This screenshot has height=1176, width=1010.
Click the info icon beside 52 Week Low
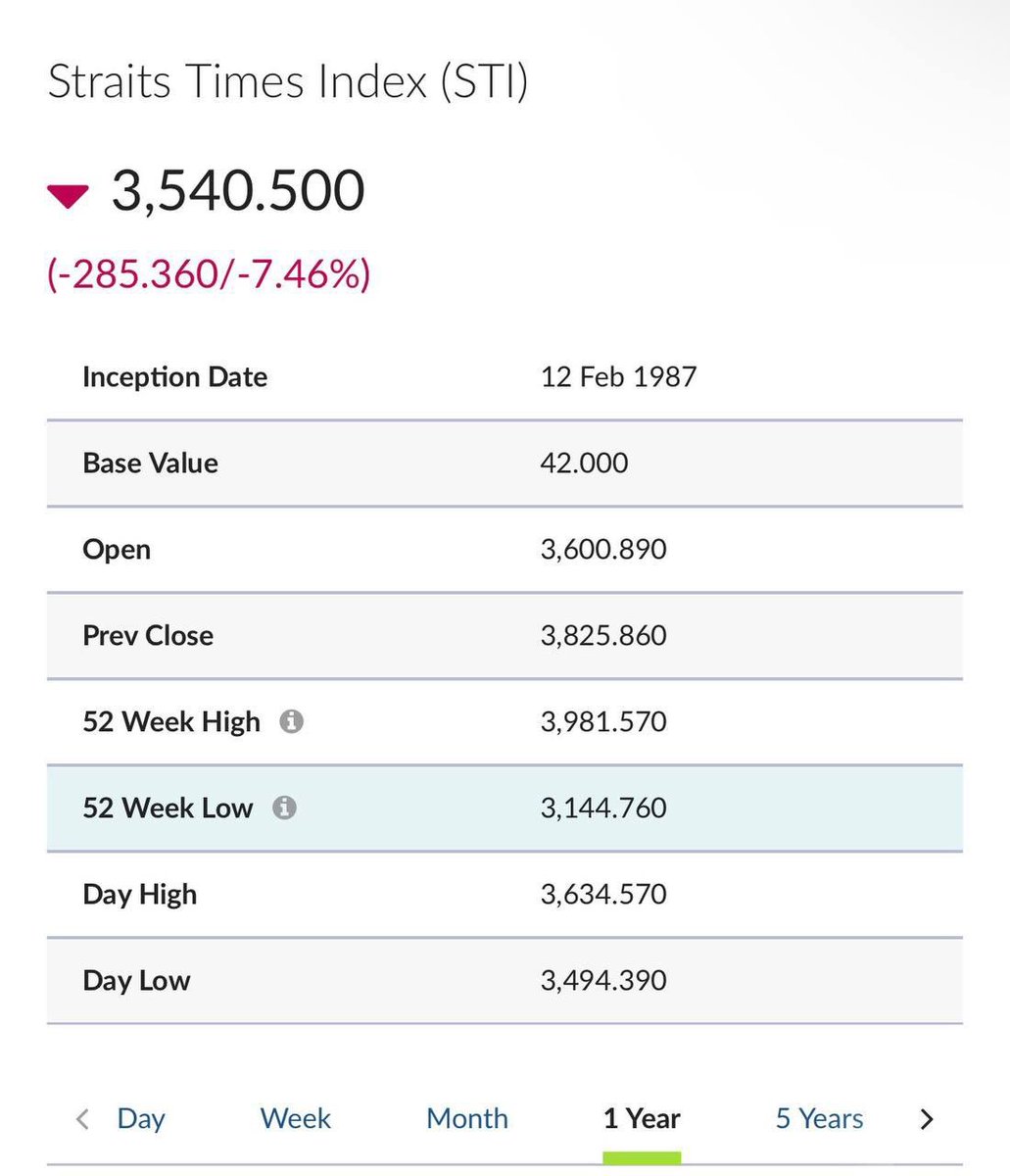pyautogui.click(x=284, y=808)
